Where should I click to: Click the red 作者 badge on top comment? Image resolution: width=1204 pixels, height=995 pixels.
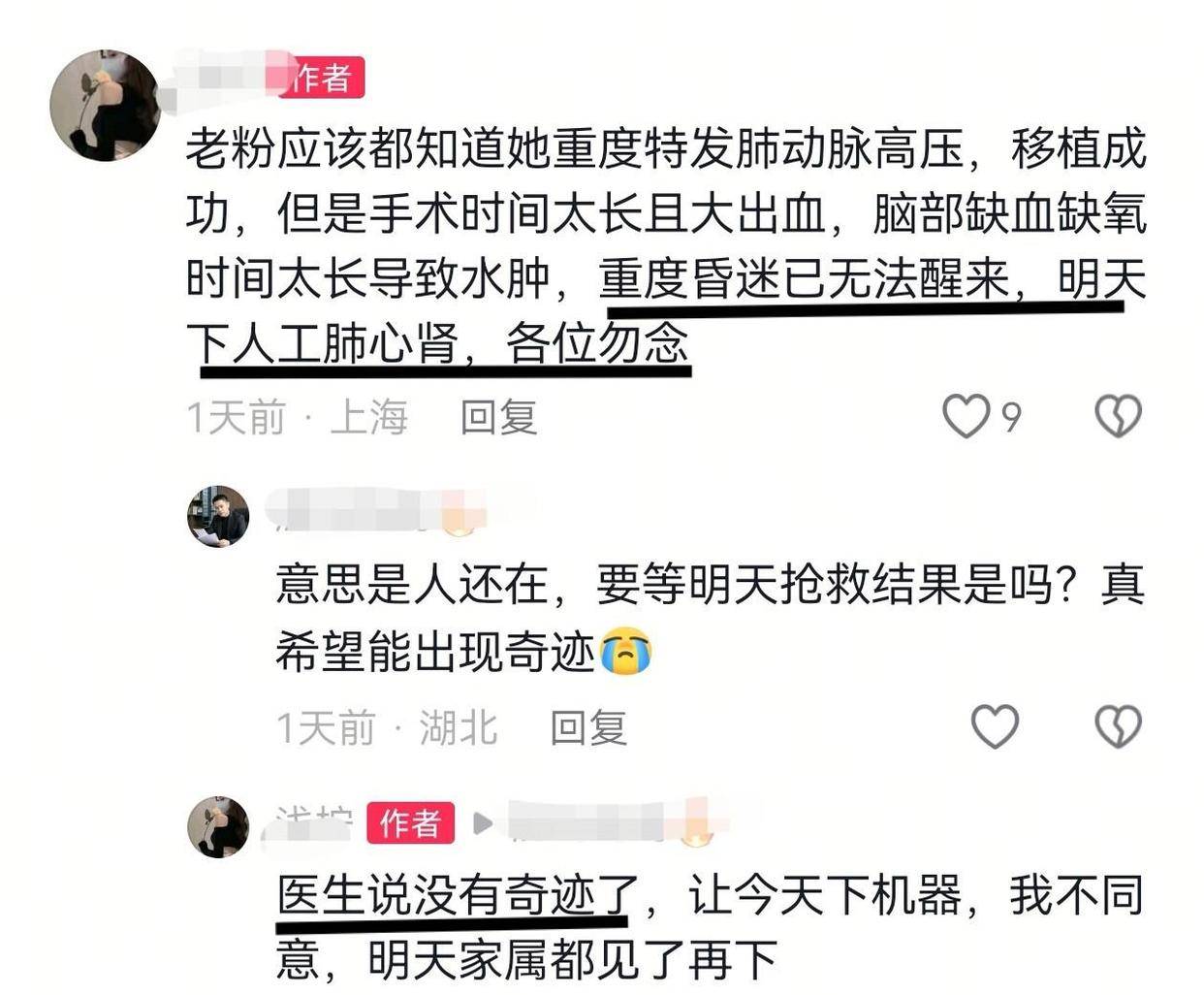(x=322, y=77)
